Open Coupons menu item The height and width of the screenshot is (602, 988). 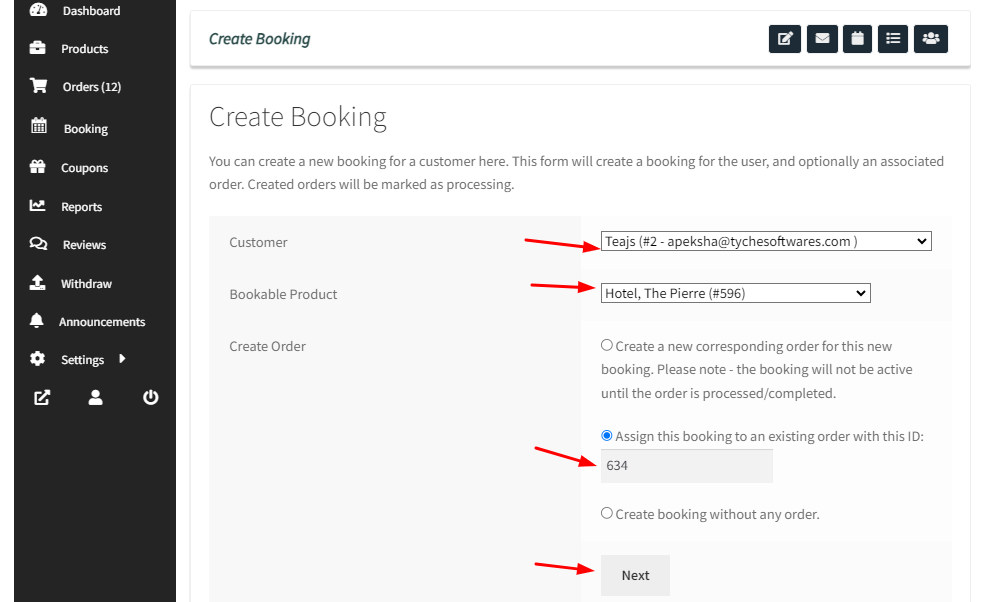[x=84, y=168]
